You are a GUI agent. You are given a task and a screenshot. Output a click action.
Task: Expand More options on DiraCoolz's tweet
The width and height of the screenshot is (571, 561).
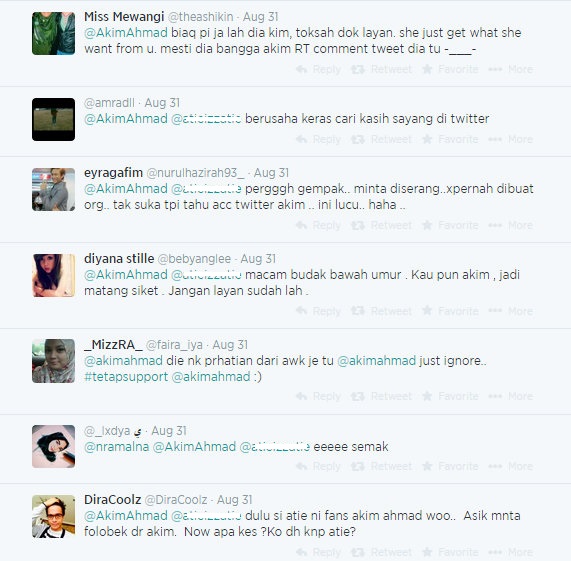coord(511,552)
